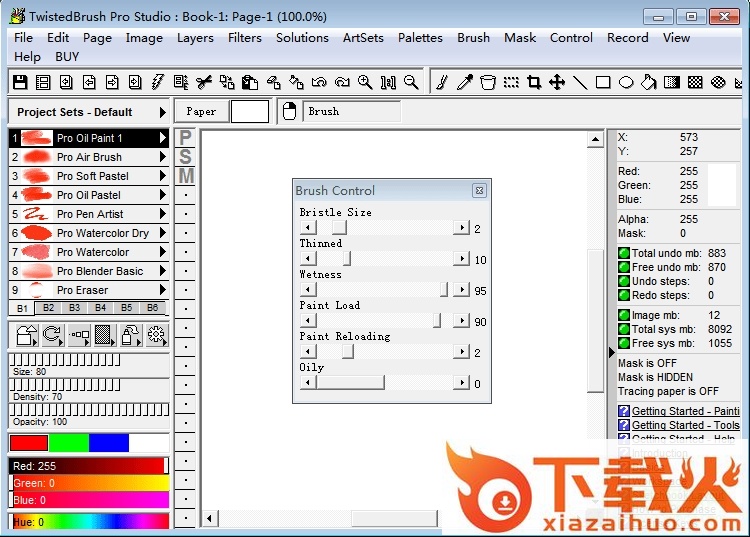Click the next page right-arrow icon
This screenshot has height=537, width=750.
point(112,82)
